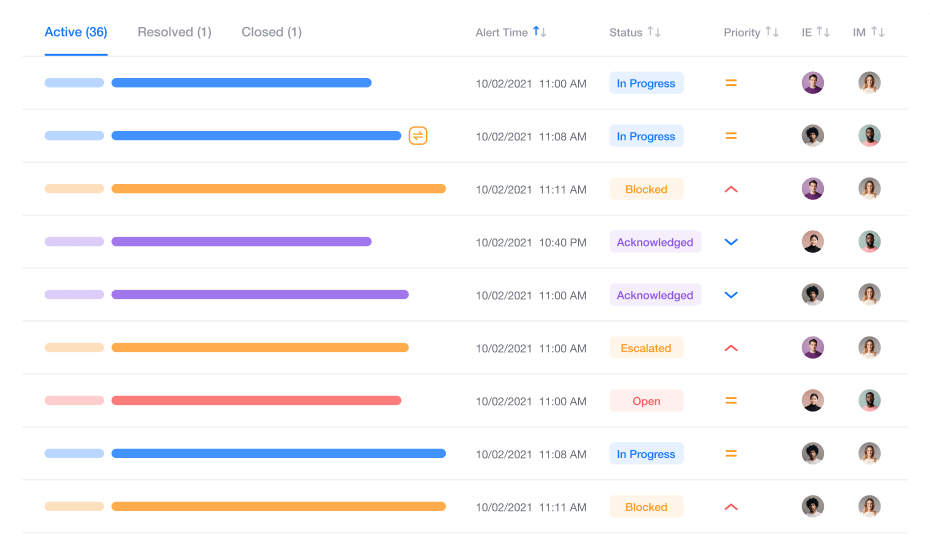This screenshot has height=536, width=930.
Task: Open the IE avatar in the In Progress 11:00 AM row
Action: point(813,82)
